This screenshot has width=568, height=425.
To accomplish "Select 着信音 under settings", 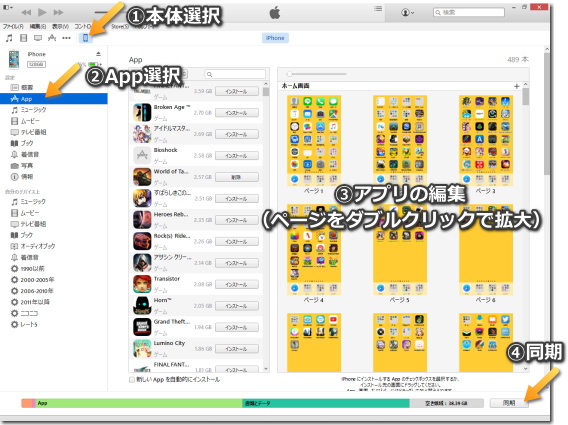I will click(54, 154).
